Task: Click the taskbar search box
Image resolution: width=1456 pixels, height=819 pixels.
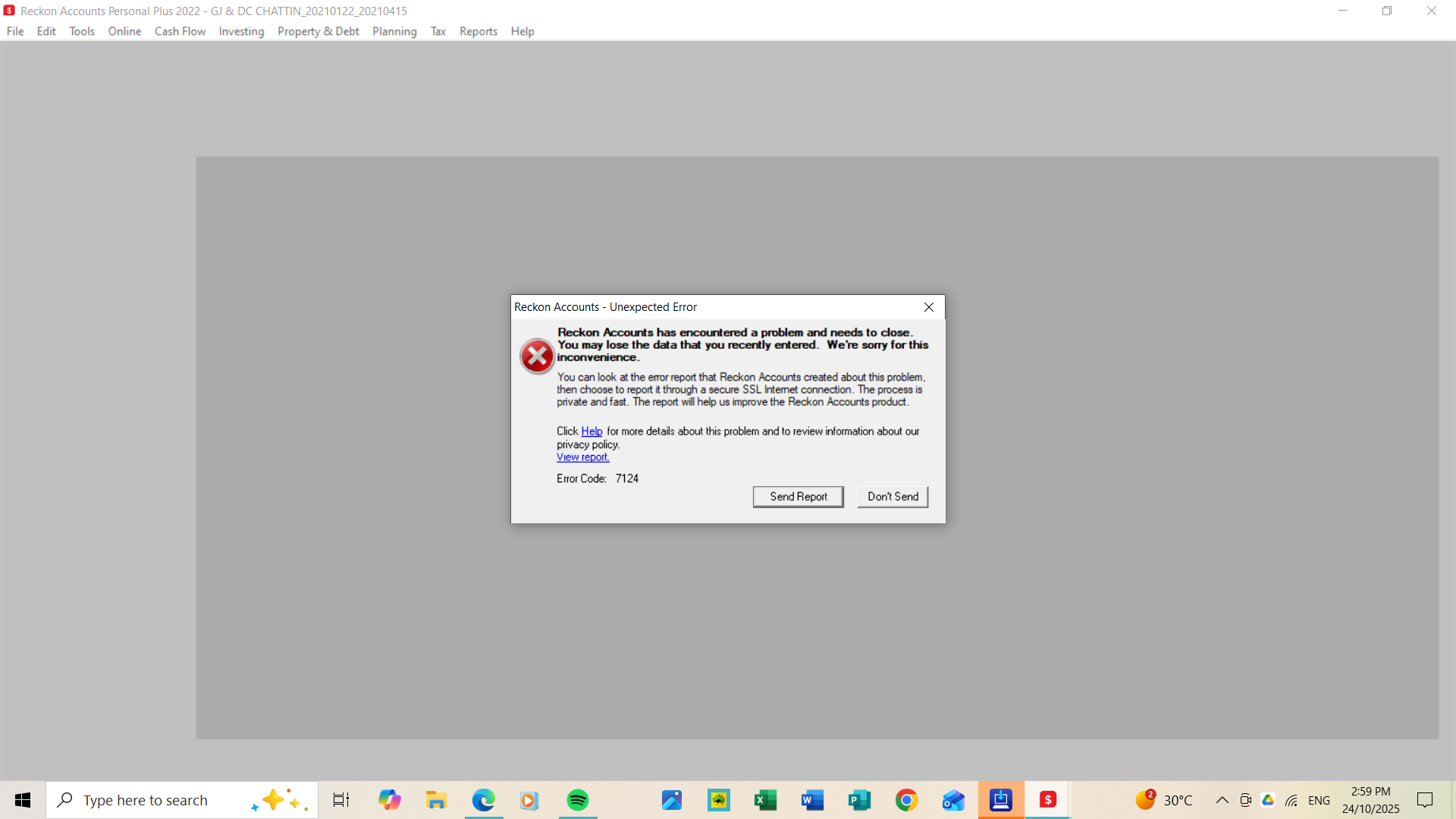Action: pyautogui.click(x=163, y=800)
